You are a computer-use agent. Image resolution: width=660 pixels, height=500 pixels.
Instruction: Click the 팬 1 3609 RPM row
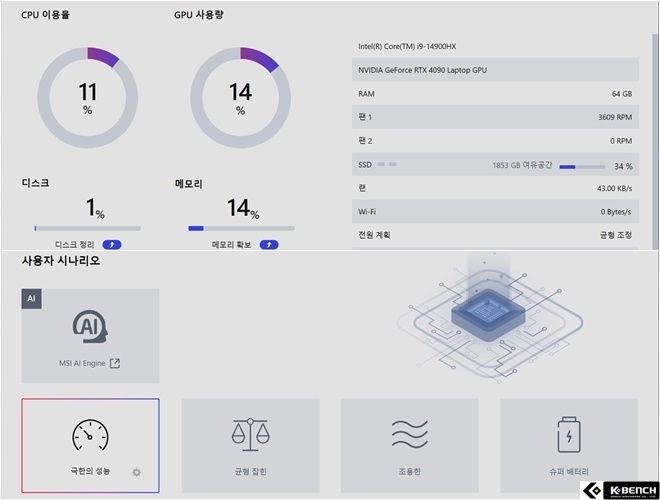click(495, 117)
